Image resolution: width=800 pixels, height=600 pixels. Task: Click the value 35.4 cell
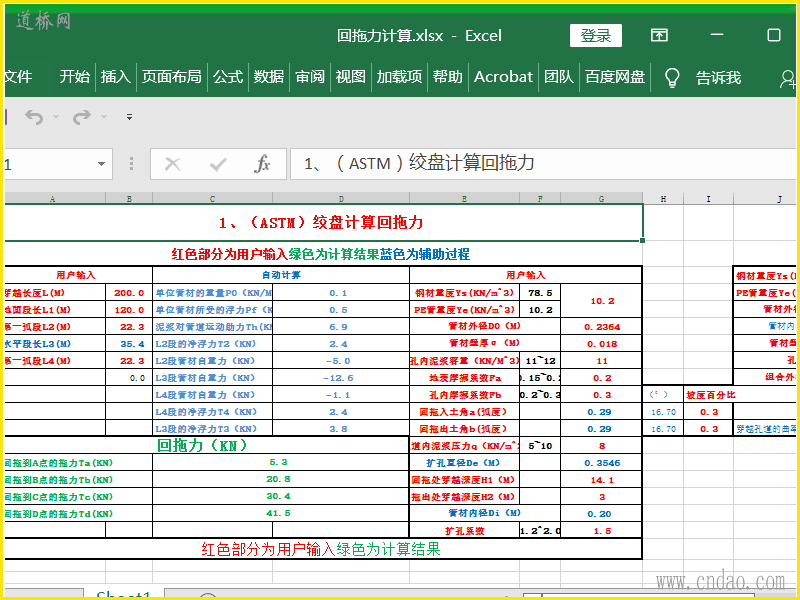pyautogui.click(x=129, y=344)
